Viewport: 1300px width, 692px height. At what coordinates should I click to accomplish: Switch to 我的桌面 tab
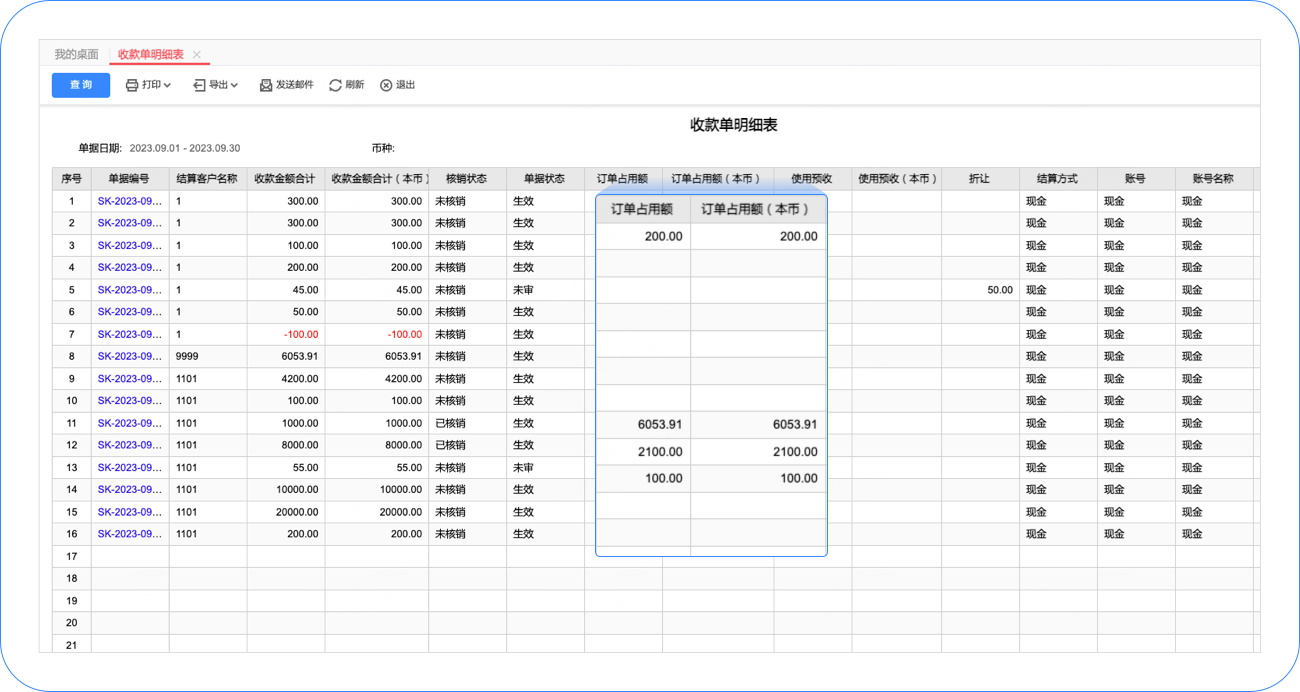pos(76,55)
